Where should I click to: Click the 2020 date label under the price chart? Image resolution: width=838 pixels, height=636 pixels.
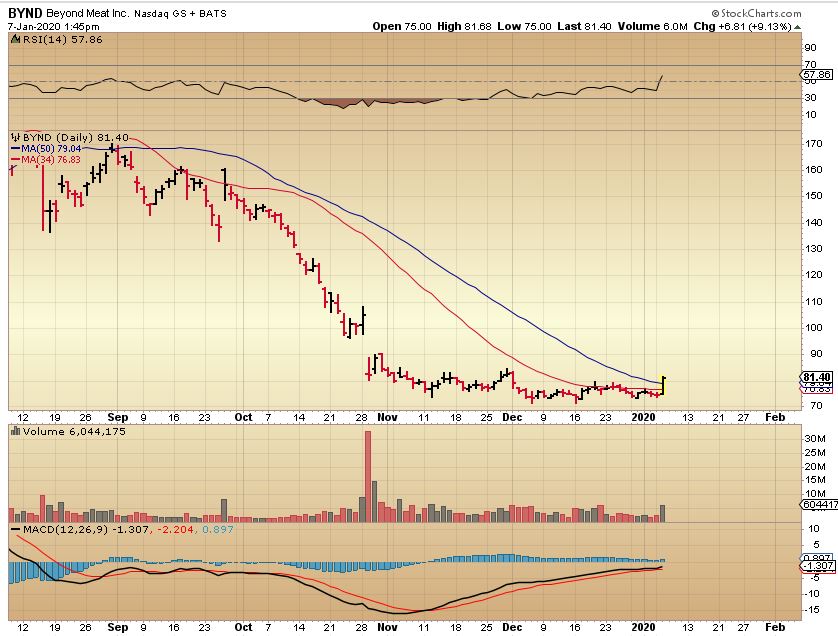[643, 417]
